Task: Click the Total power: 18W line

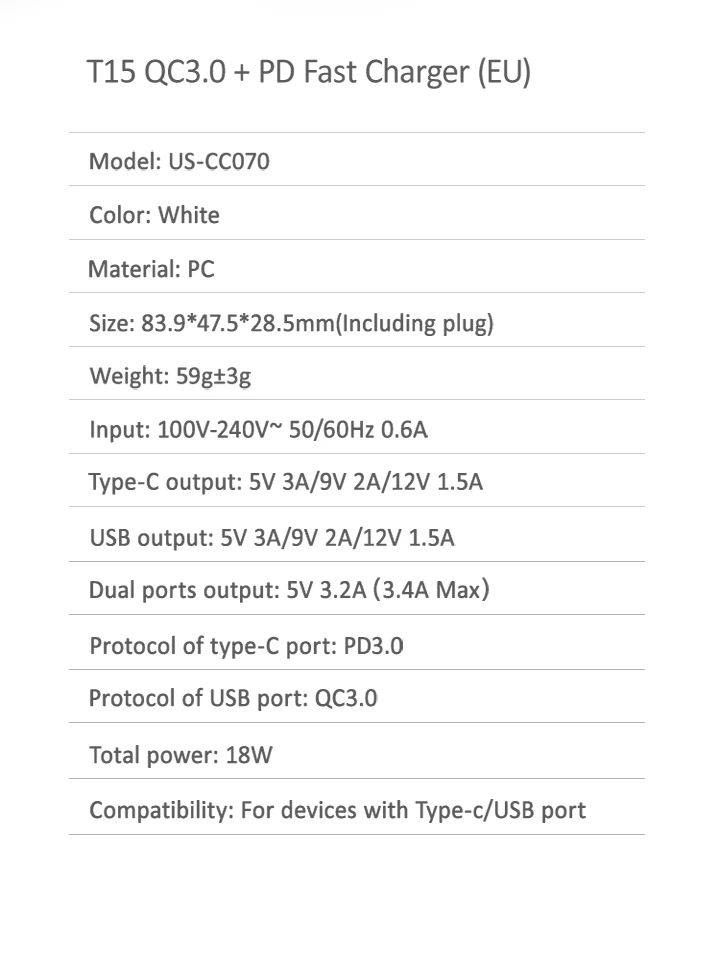Action: (x=181, y=755)
